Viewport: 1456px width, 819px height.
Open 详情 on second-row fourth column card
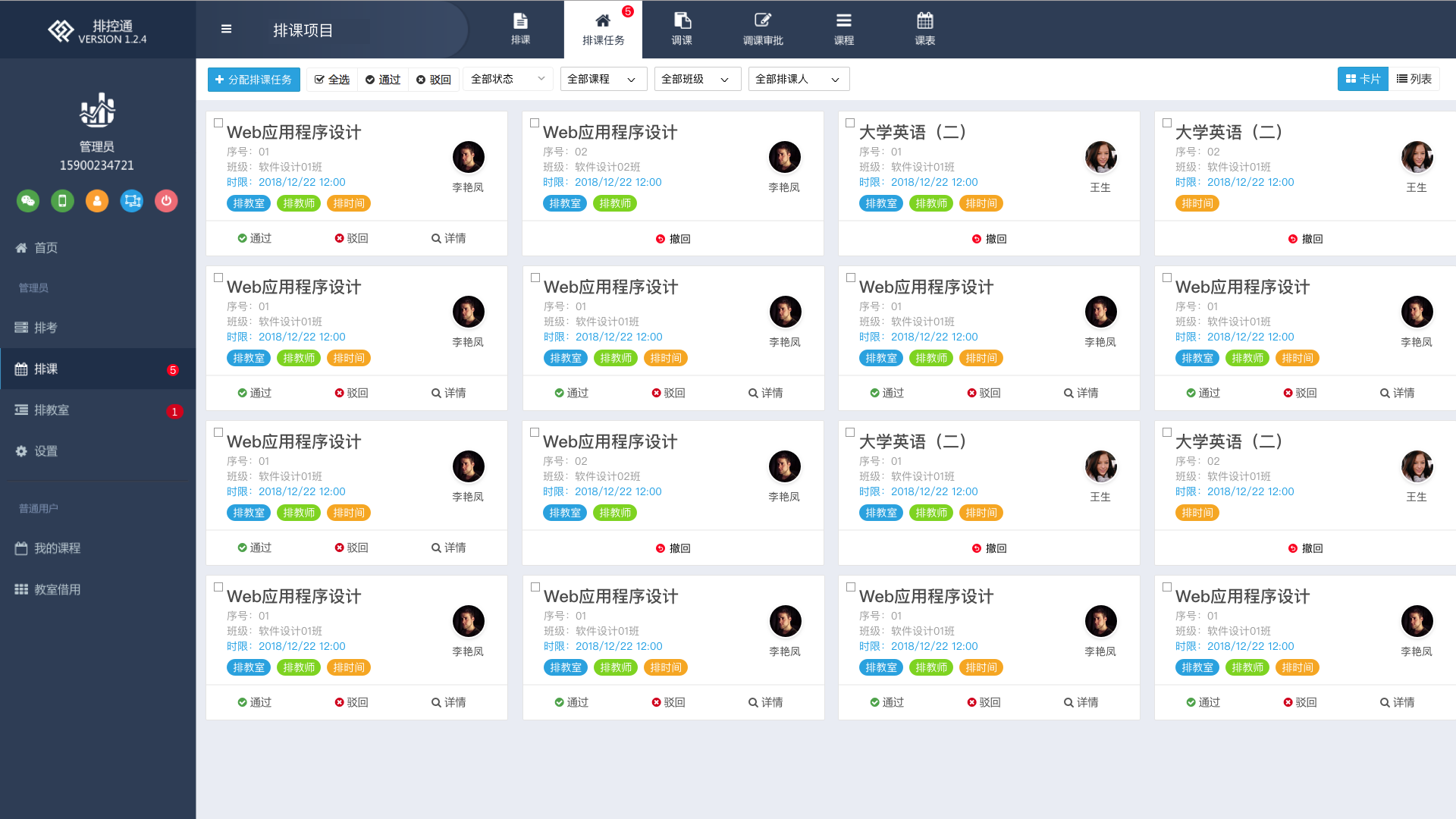1398,393
